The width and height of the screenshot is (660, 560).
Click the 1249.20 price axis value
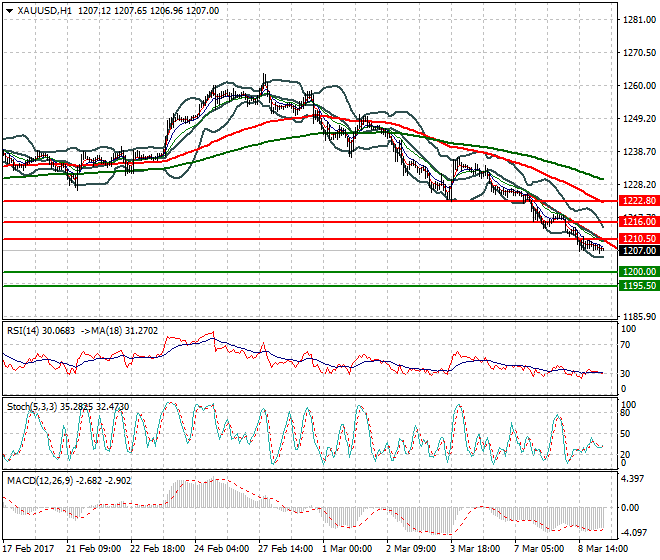[639, 119]
